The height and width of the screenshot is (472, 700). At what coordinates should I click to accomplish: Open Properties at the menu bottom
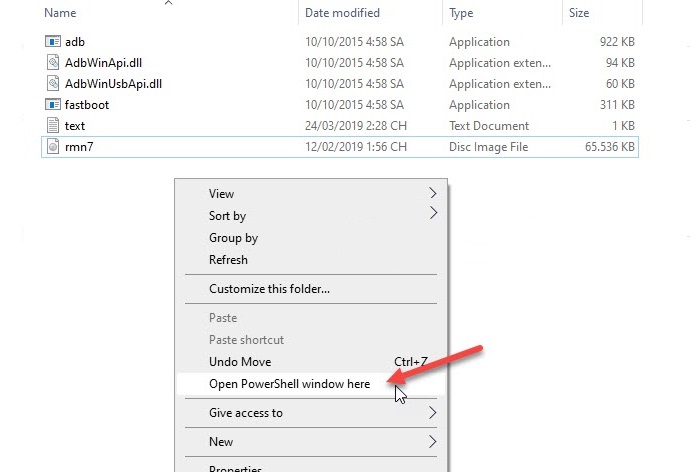(x=235, y=467)
